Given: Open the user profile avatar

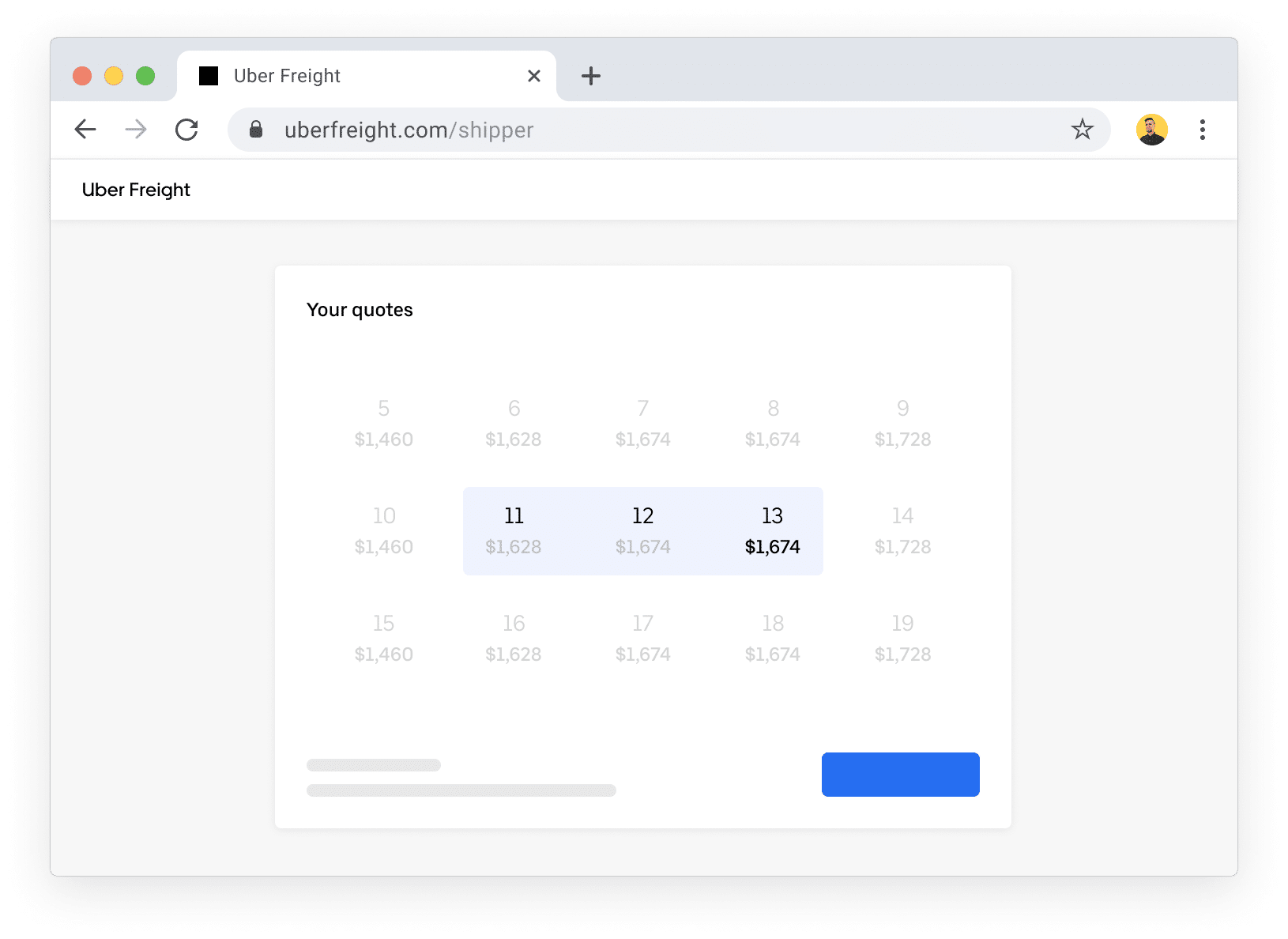Looking at the screenshot, I should pyautogui.click(x=1152, y=130).
